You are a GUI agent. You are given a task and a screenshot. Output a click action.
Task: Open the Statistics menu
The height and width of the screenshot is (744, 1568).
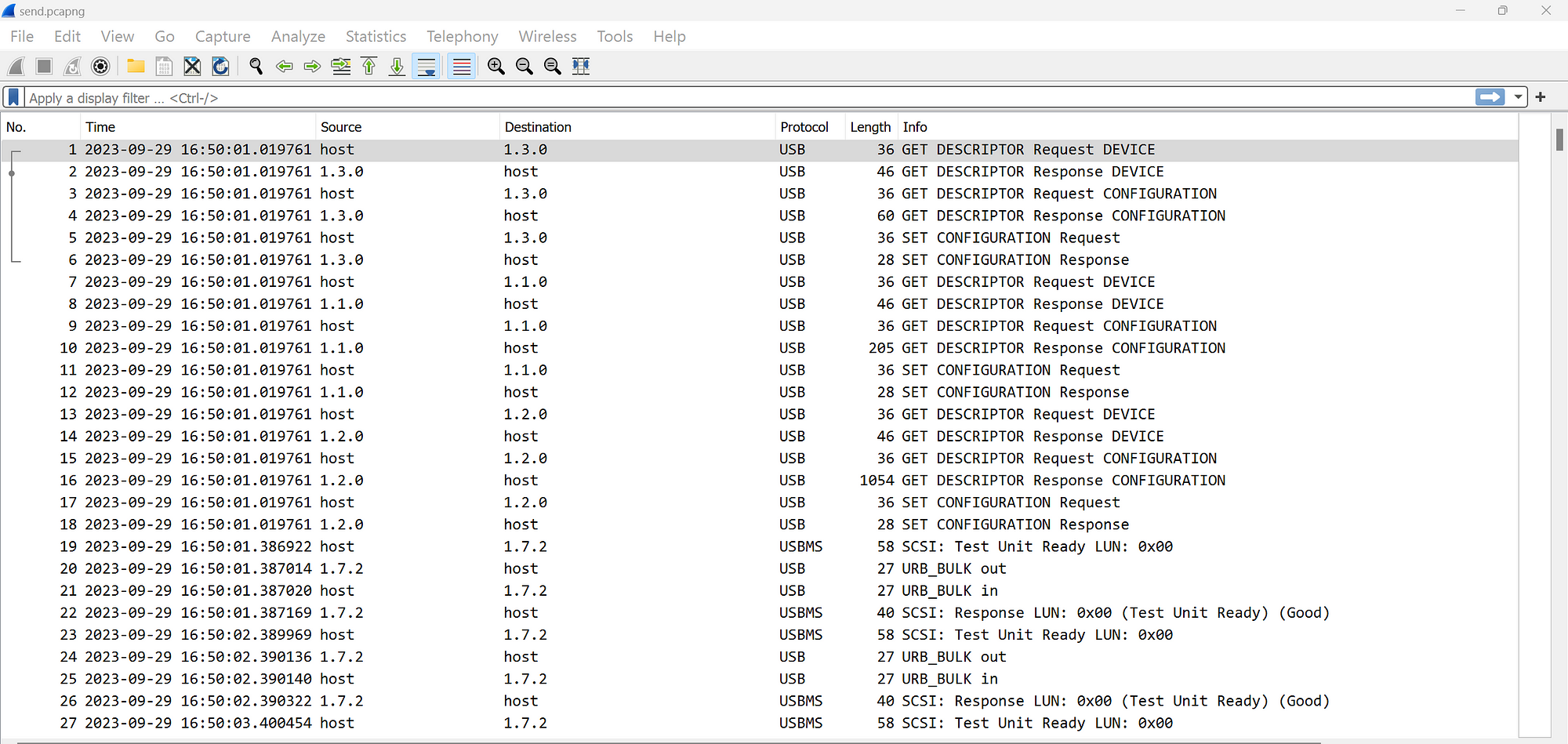[x=376, y=36]
